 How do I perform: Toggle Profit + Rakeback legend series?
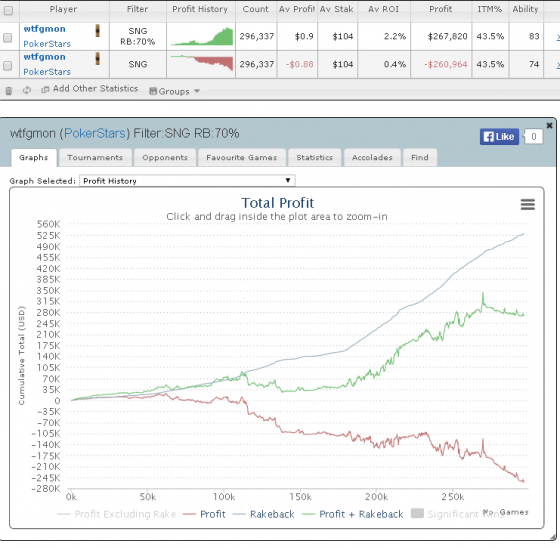pos(352,514)
